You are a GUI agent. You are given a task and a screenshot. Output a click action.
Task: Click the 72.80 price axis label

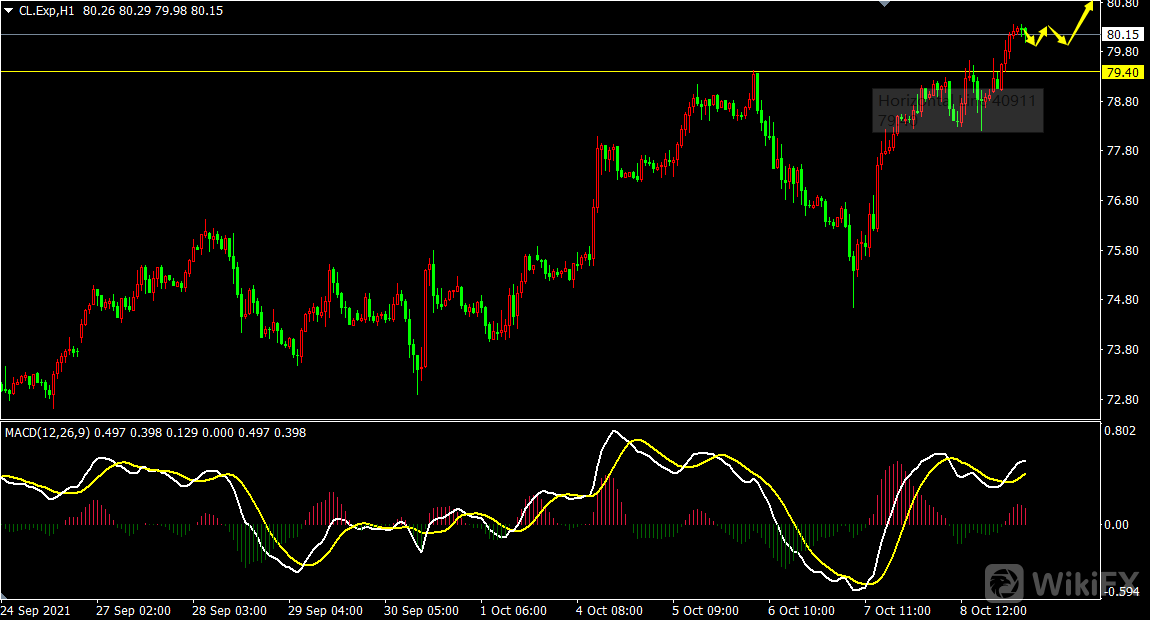(x=1119, y=400)
